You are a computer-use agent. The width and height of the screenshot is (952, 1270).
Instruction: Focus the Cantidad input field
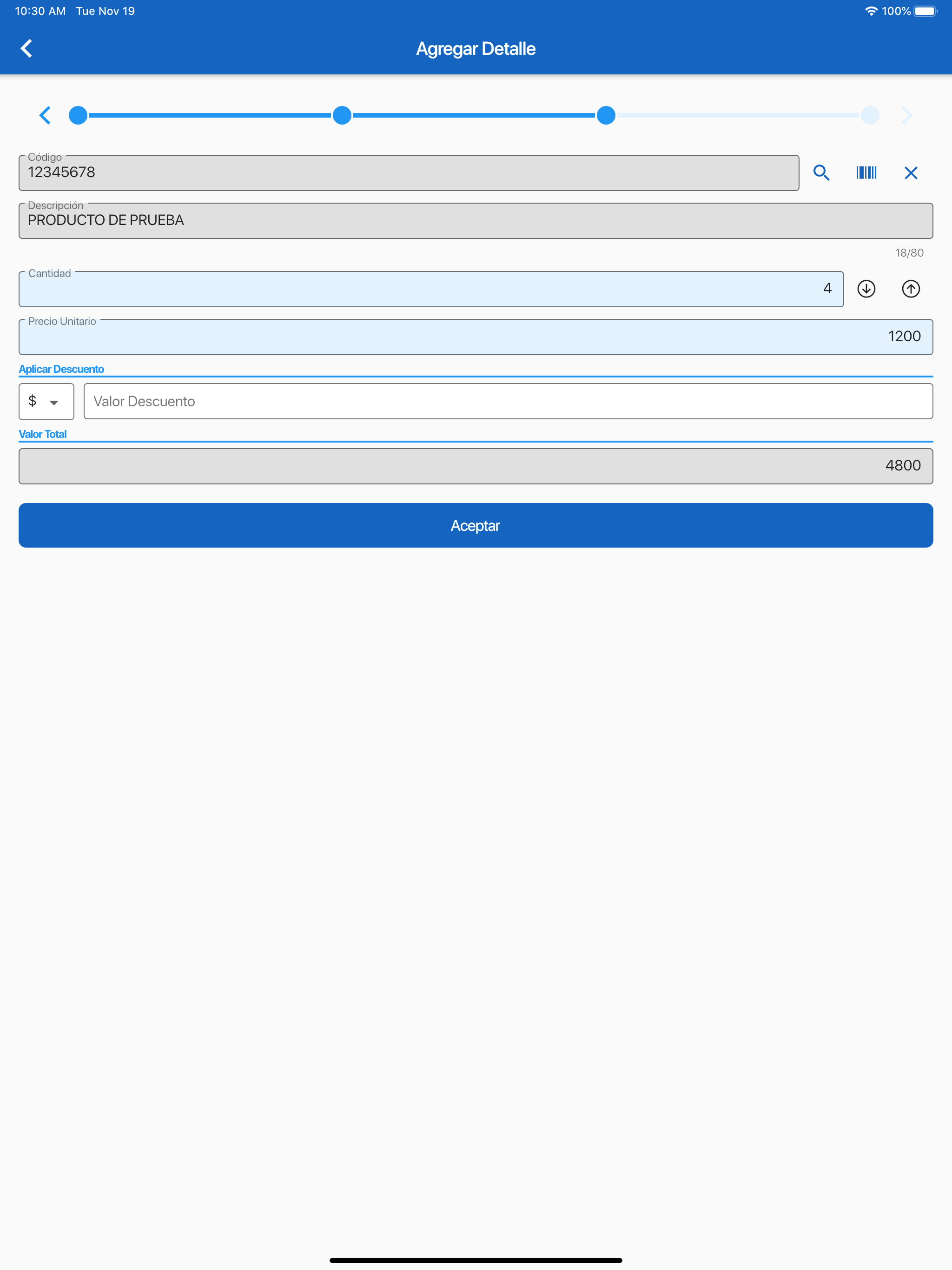431,289
